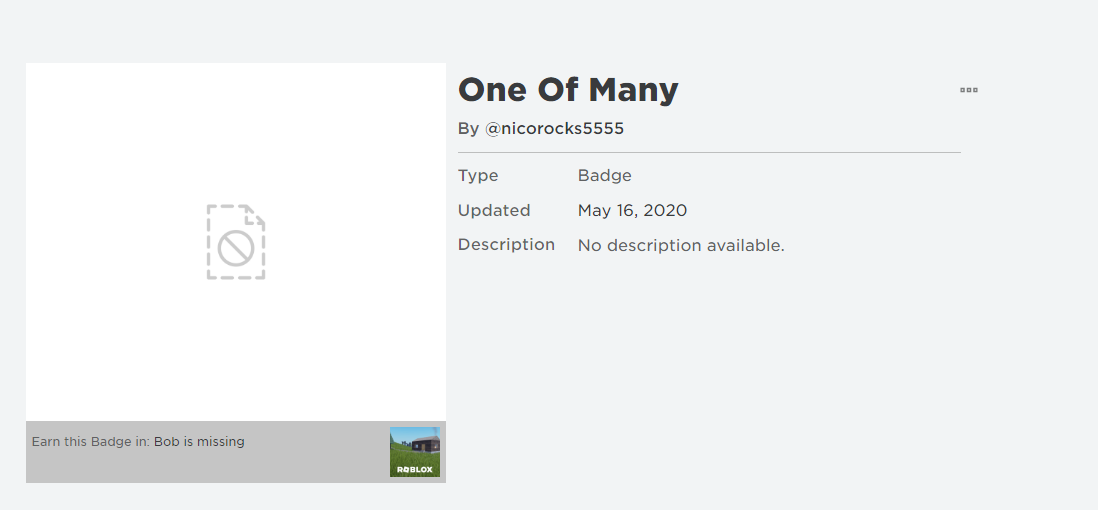
Task: Click the Type field label
Action: (x=478, y=176)
